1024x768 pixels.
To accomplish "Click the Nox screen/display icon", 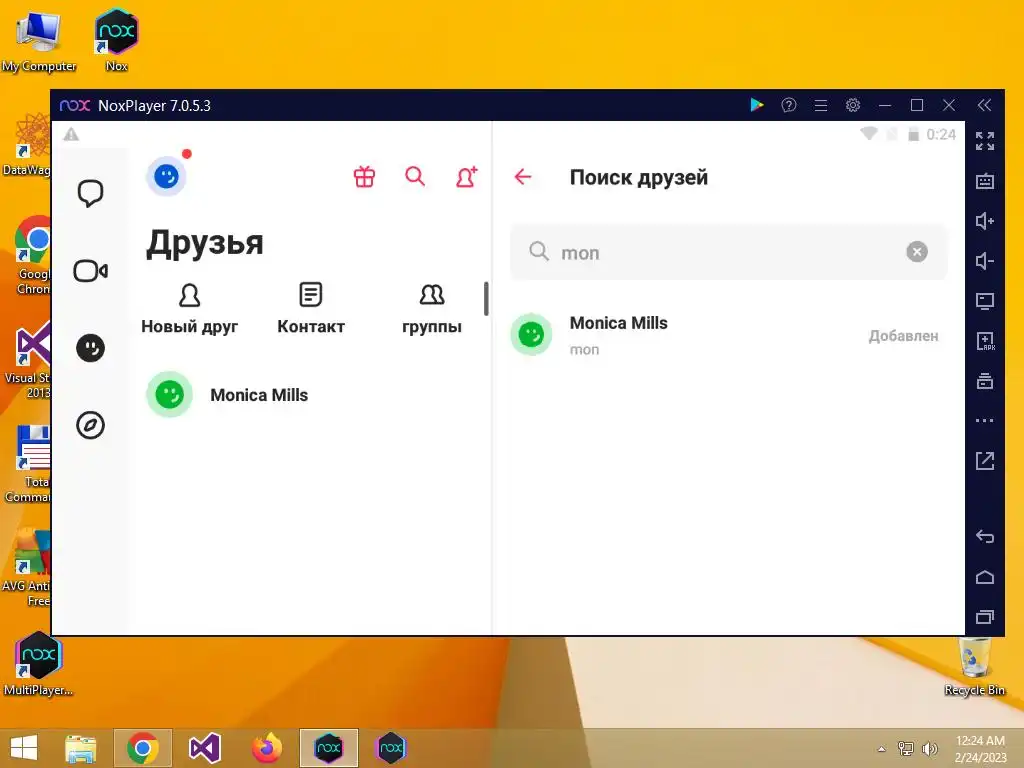I will click(985, 301).
